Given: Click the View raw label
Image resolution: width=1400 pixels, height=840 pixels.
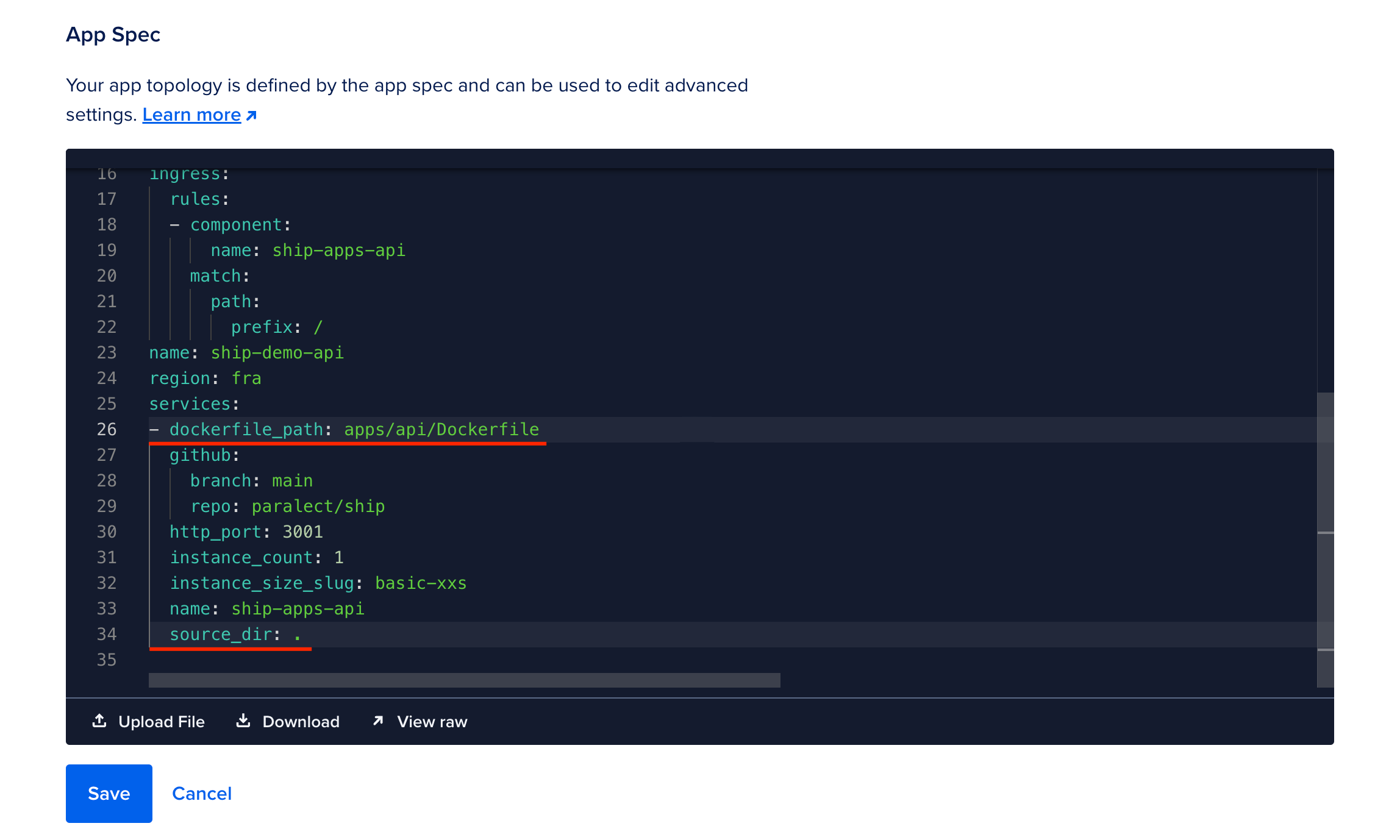Looking at the screenshot, I should (x=432, y=722).
